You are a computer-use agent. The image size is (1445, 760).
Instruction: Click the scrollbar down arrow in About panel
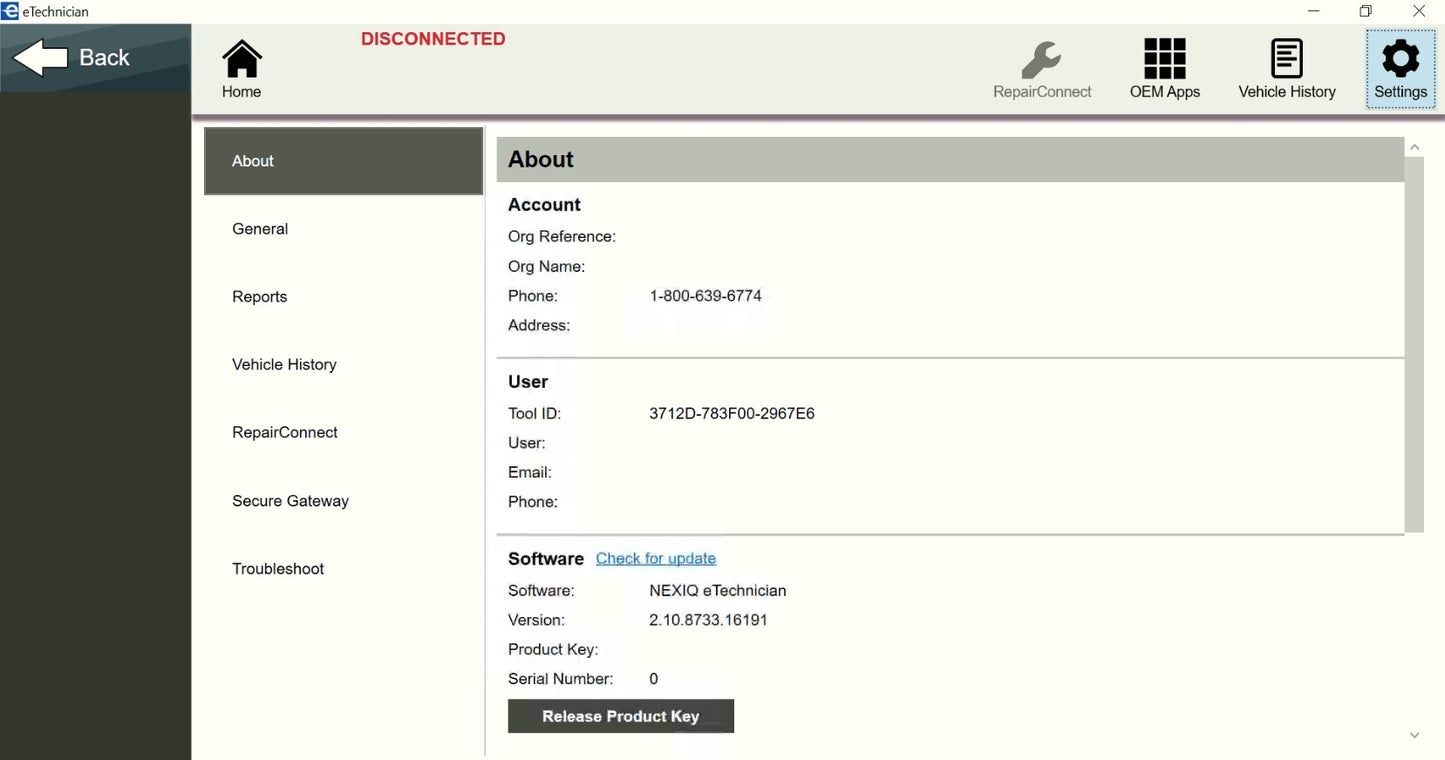click(1414, 736)
